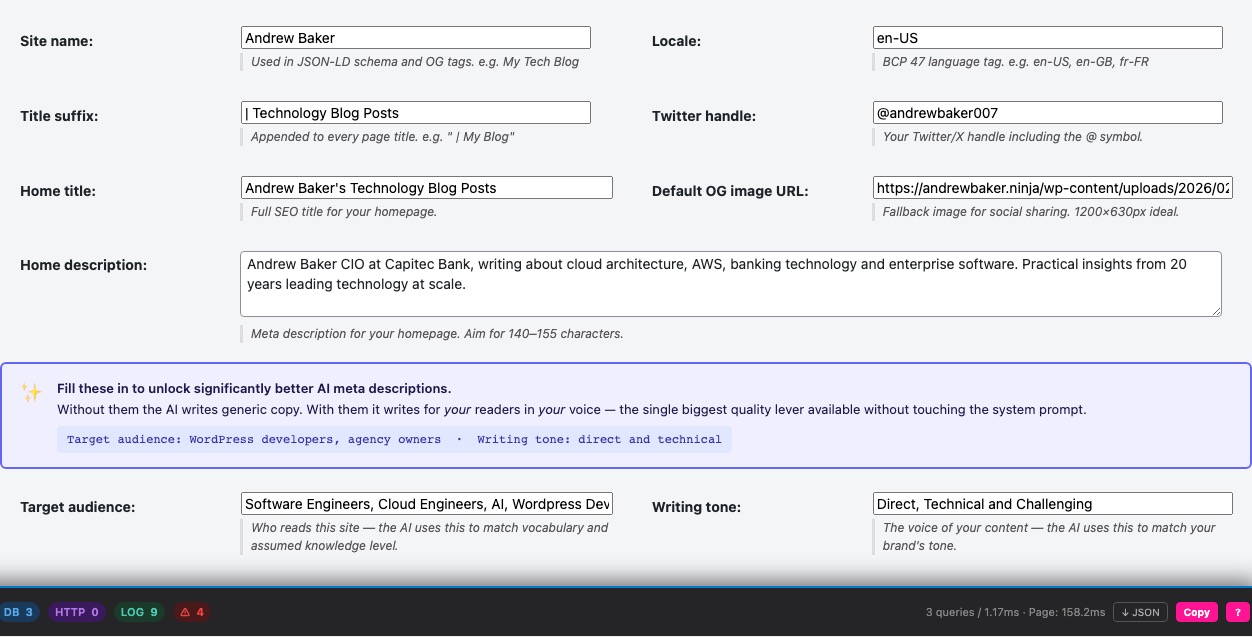
Task: Click the sparkle icon in the AI tip box
Action: tap(31, 394)
